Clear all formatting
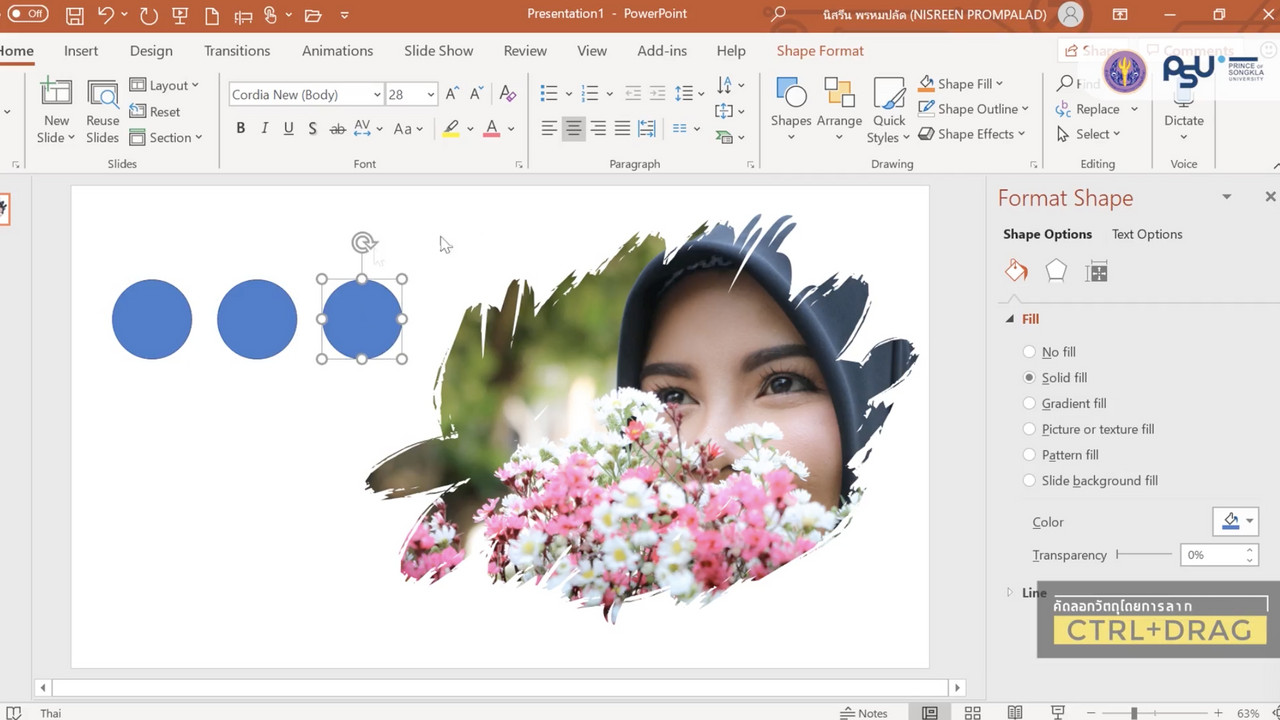Image resolution: width=1280 pixels, height=720 pixels. click(x=508, y=94)
